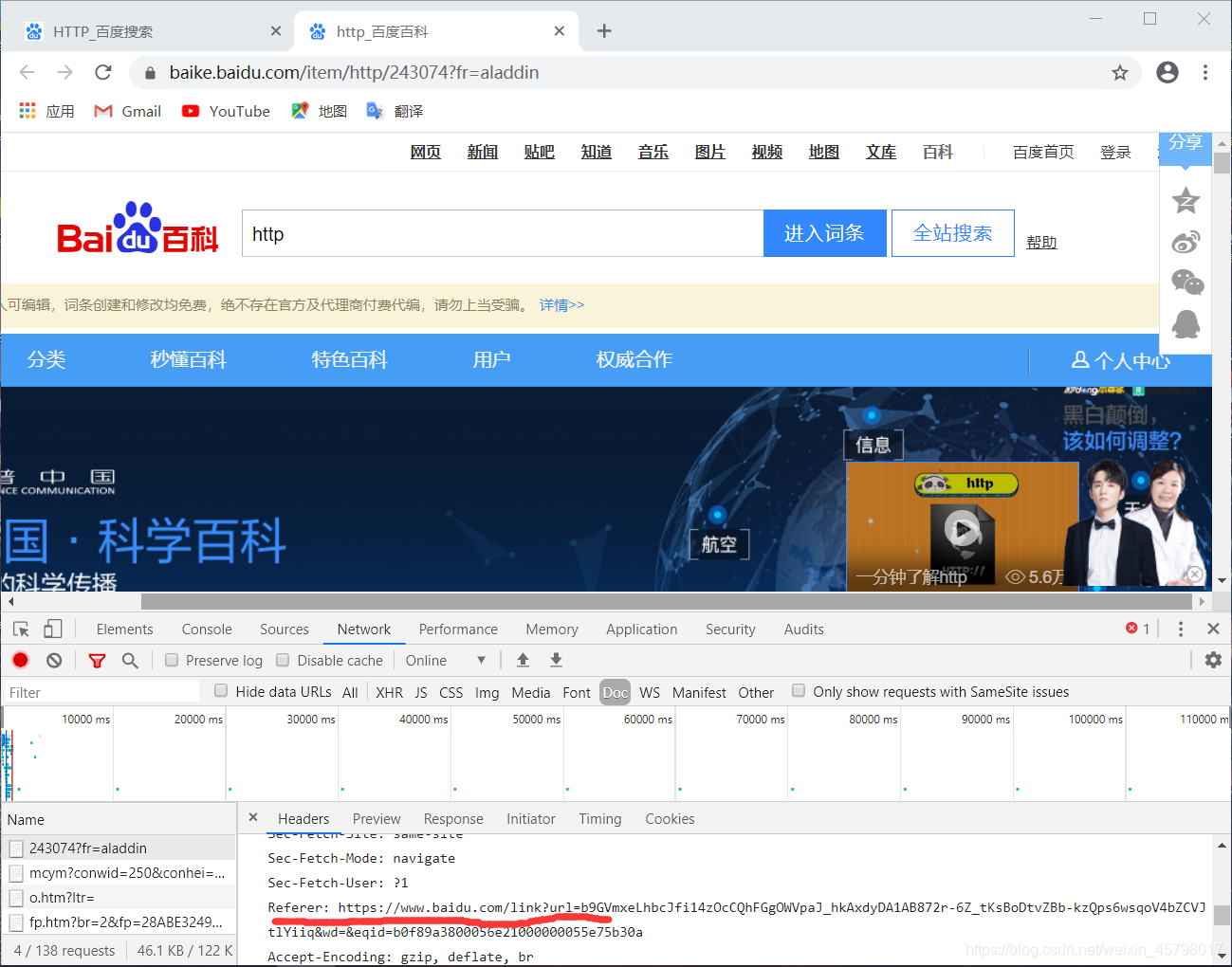This screenshot has height=967, width=1232.
Task: Click the browser forward arrow
Action: point(64,72)
